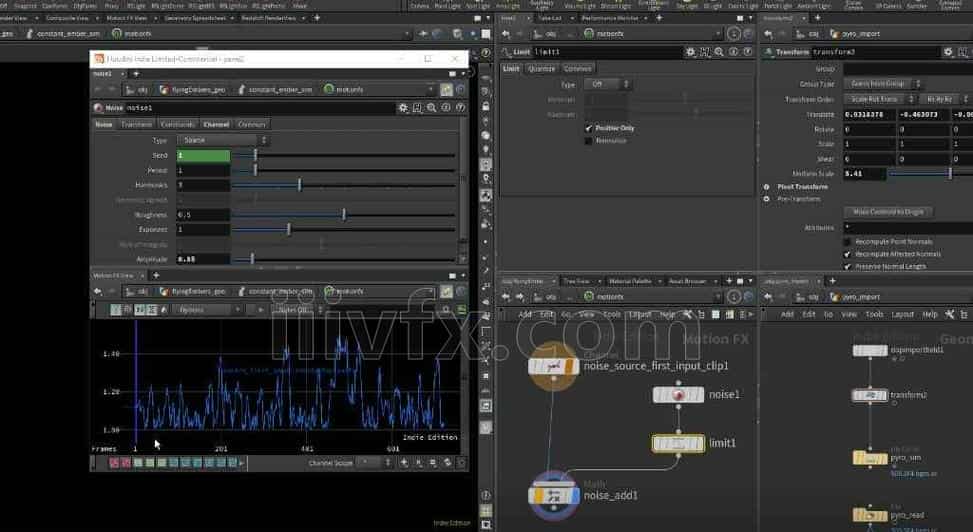Click the Attributes input field in transform2
Image resolution: width=973 pixels, height=532 pixels.
908,228
